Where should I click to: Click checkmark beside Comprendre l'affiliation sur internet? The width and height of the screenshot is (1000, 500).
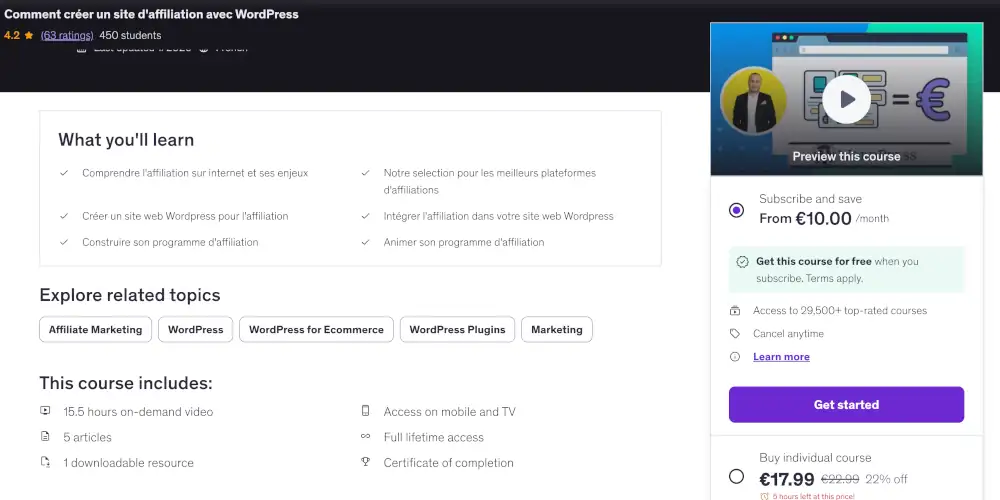[64, 173]
